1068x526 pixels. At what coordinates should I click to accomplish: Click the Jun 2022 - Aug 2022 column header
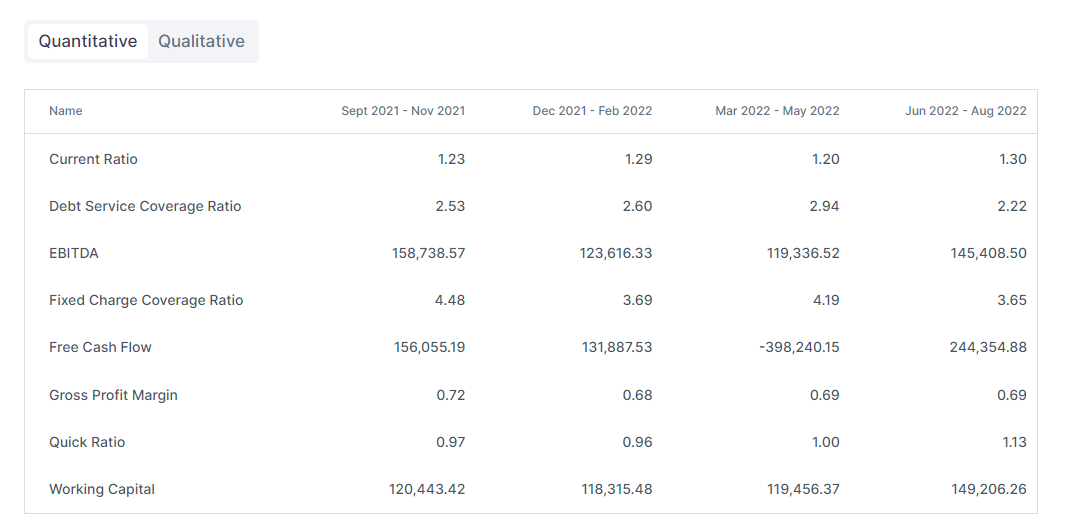[965, 111]
